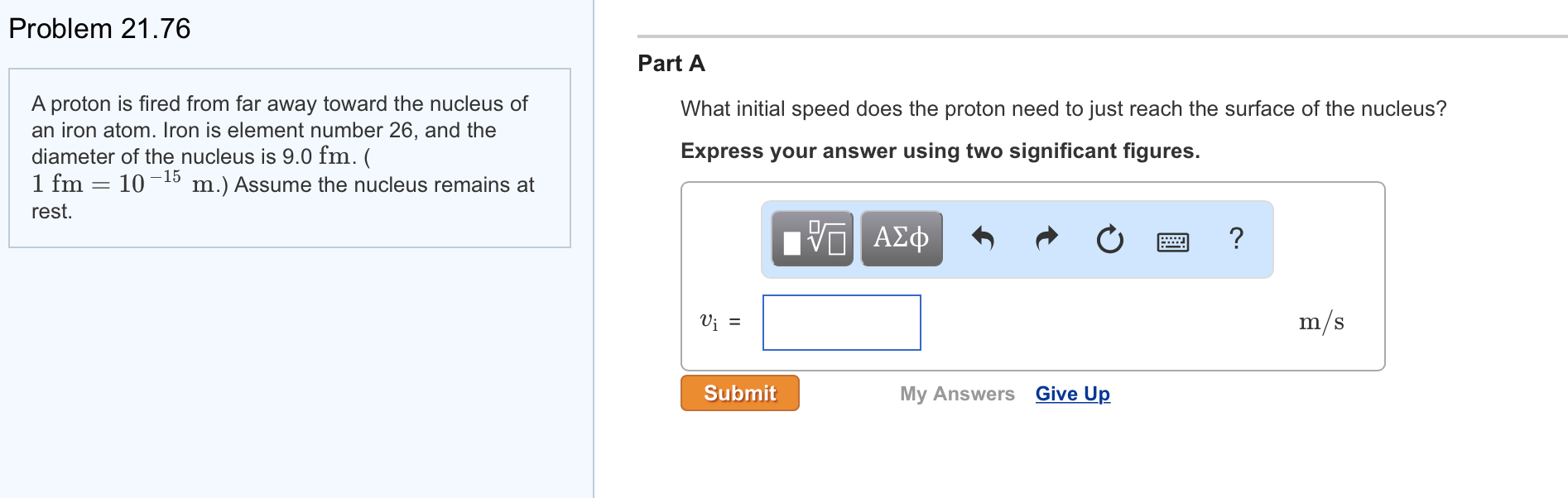Click the v_i variable label
The width and height of the screenshot is (1568, 498).
click(709, 322)
